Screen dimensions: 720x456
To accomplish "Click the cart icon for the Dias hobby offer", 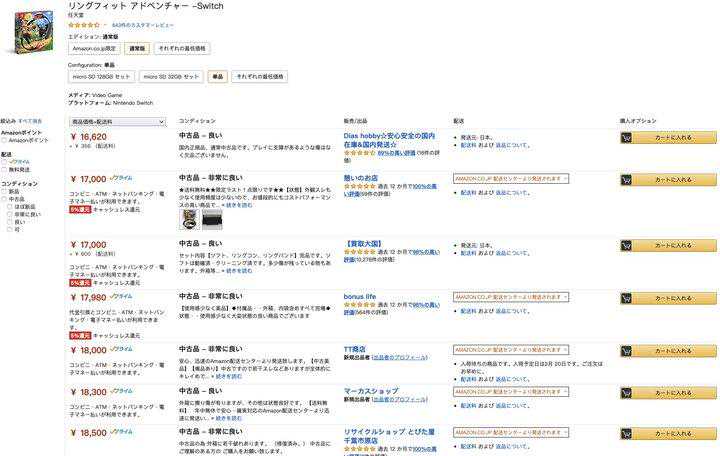I will (627, 137).
